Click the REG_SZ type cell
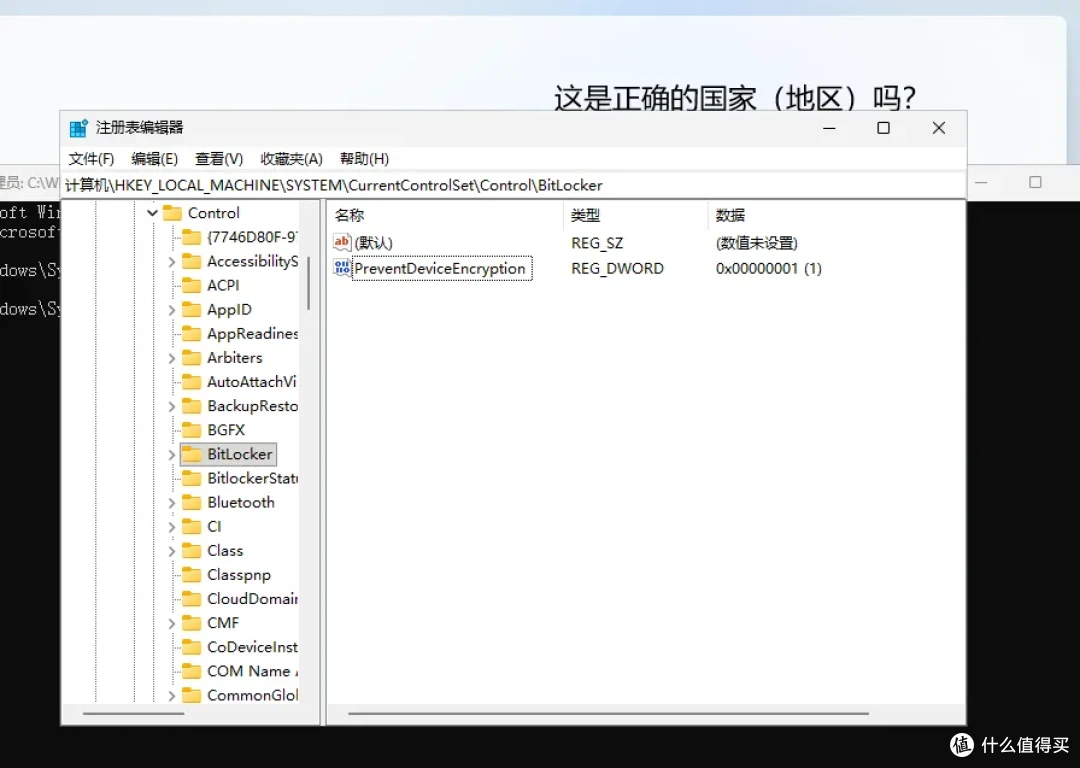Image resolution: width=1080 pixels, height=768 pixels. click(x=597, y=243)
